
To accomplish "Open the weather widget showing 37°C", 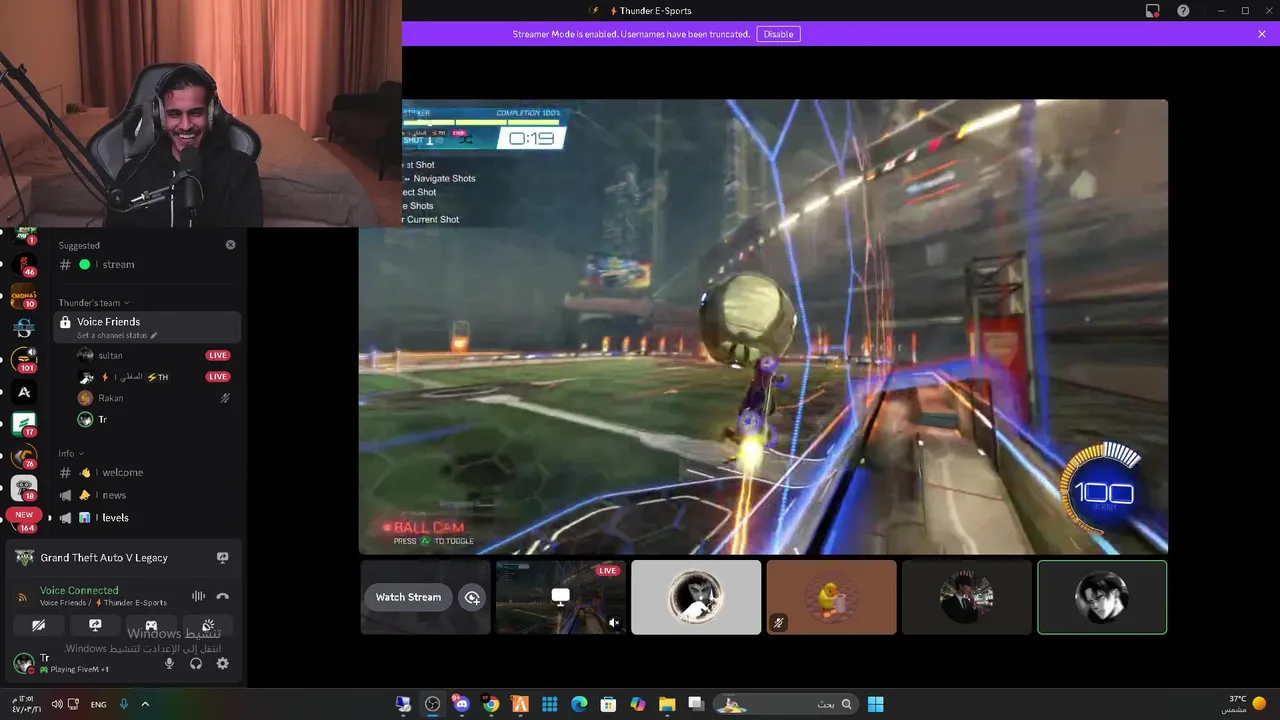I will click(x=1244, y=704).
